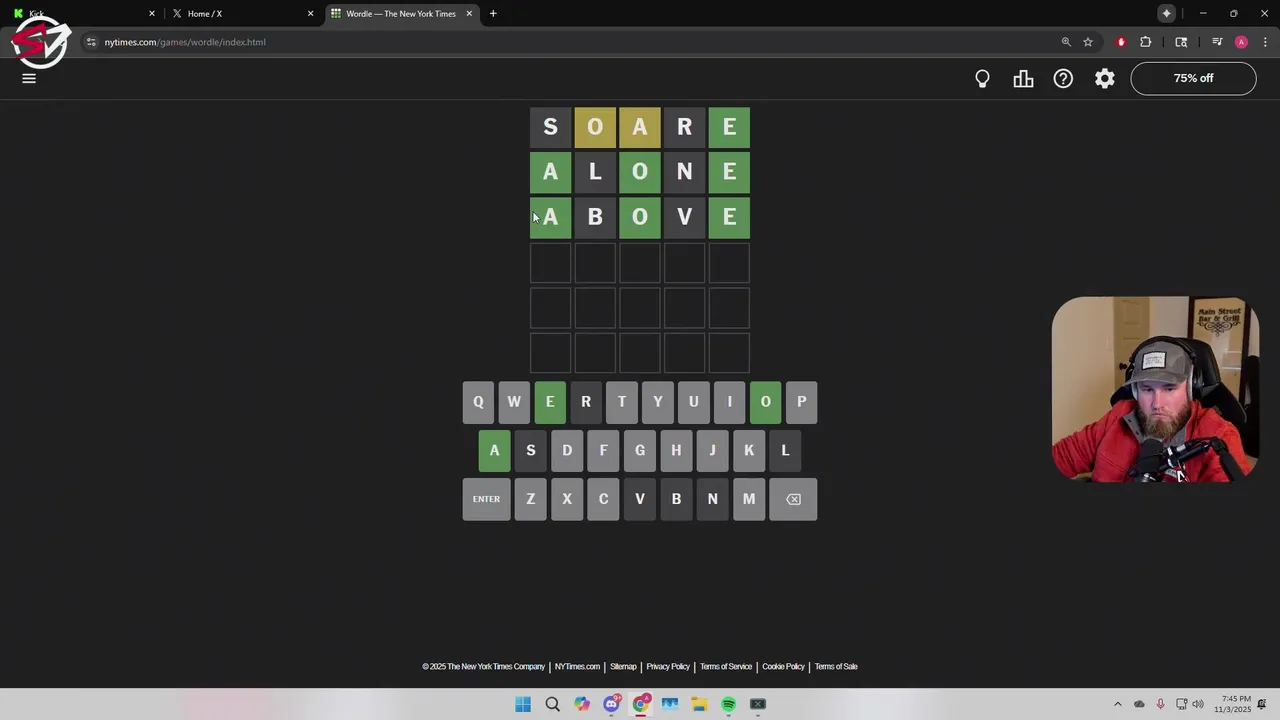The image size is (1280, 720).
Task: Tap the green E key on the keyboard
Action: pos(550,402)
